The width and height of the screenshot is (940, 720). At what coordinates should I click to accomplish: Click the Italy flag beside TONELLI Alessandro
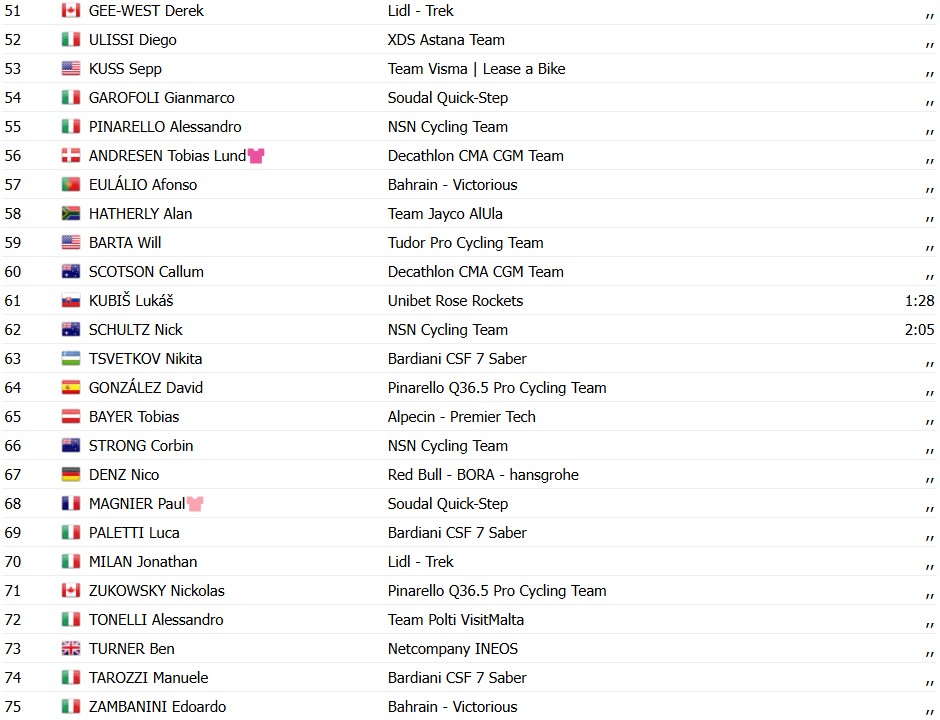[71, 620]
